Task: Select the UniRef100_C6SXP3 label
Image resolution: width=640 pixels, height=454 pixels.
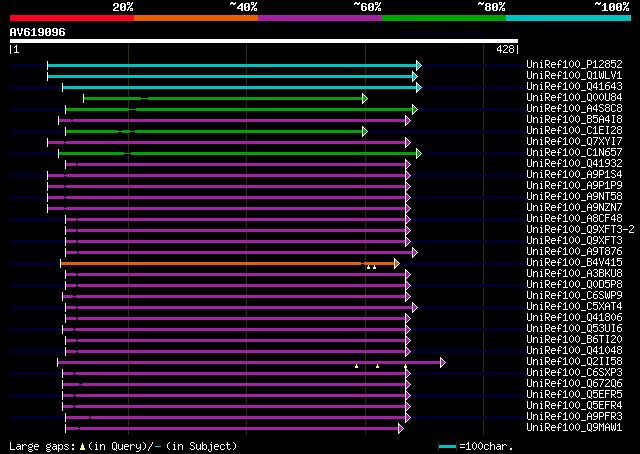Action: point(574,373)
